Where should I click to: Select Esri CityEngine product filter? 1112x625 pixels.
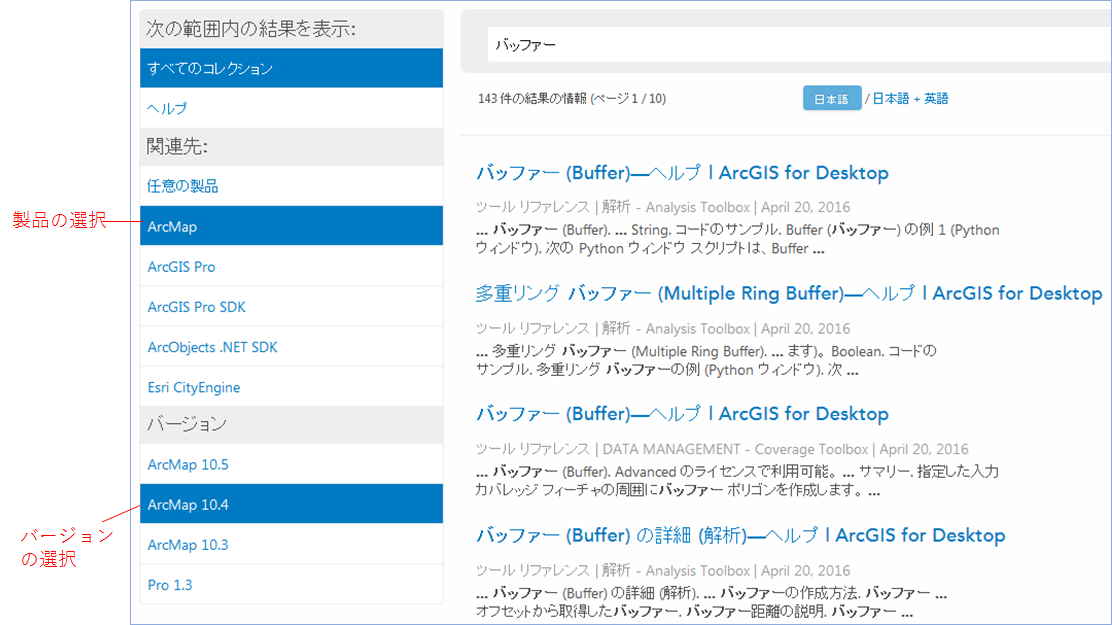[291, 387]
